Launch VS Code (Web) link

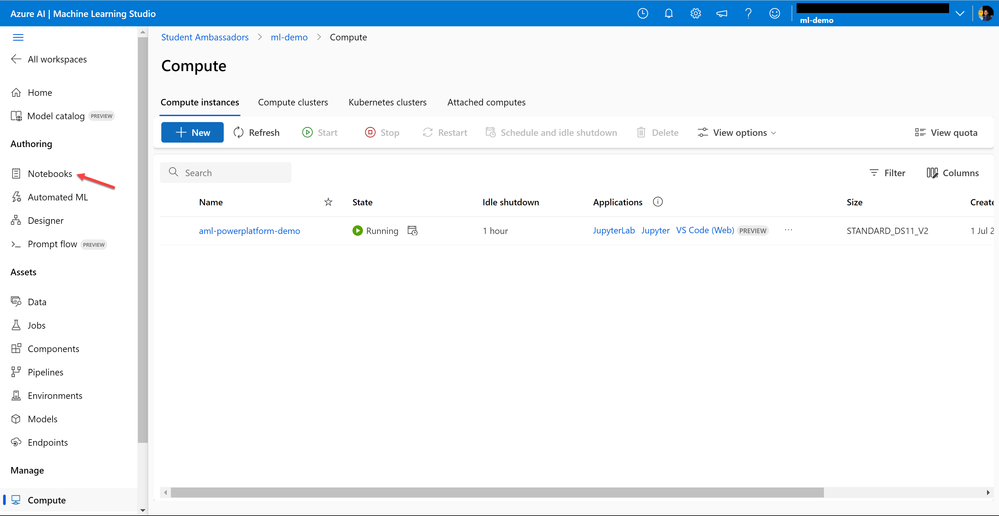pyautogui.click(x=705, y=231)
